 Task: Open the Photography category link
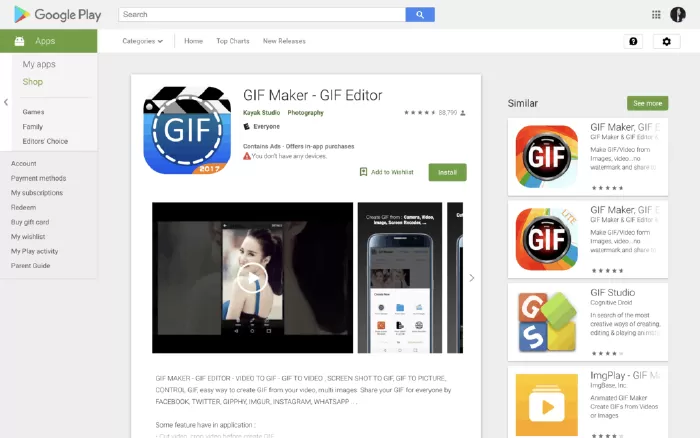[x=305, y=113]
